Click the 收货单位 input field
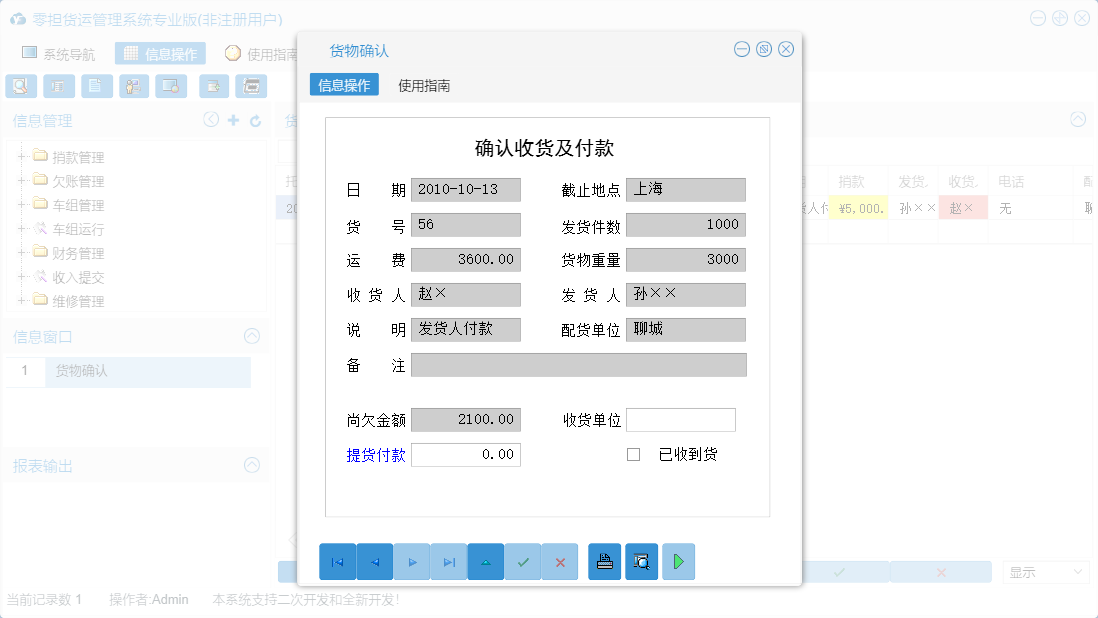This screenshot has height=618, width=1098. click(681, 419)
